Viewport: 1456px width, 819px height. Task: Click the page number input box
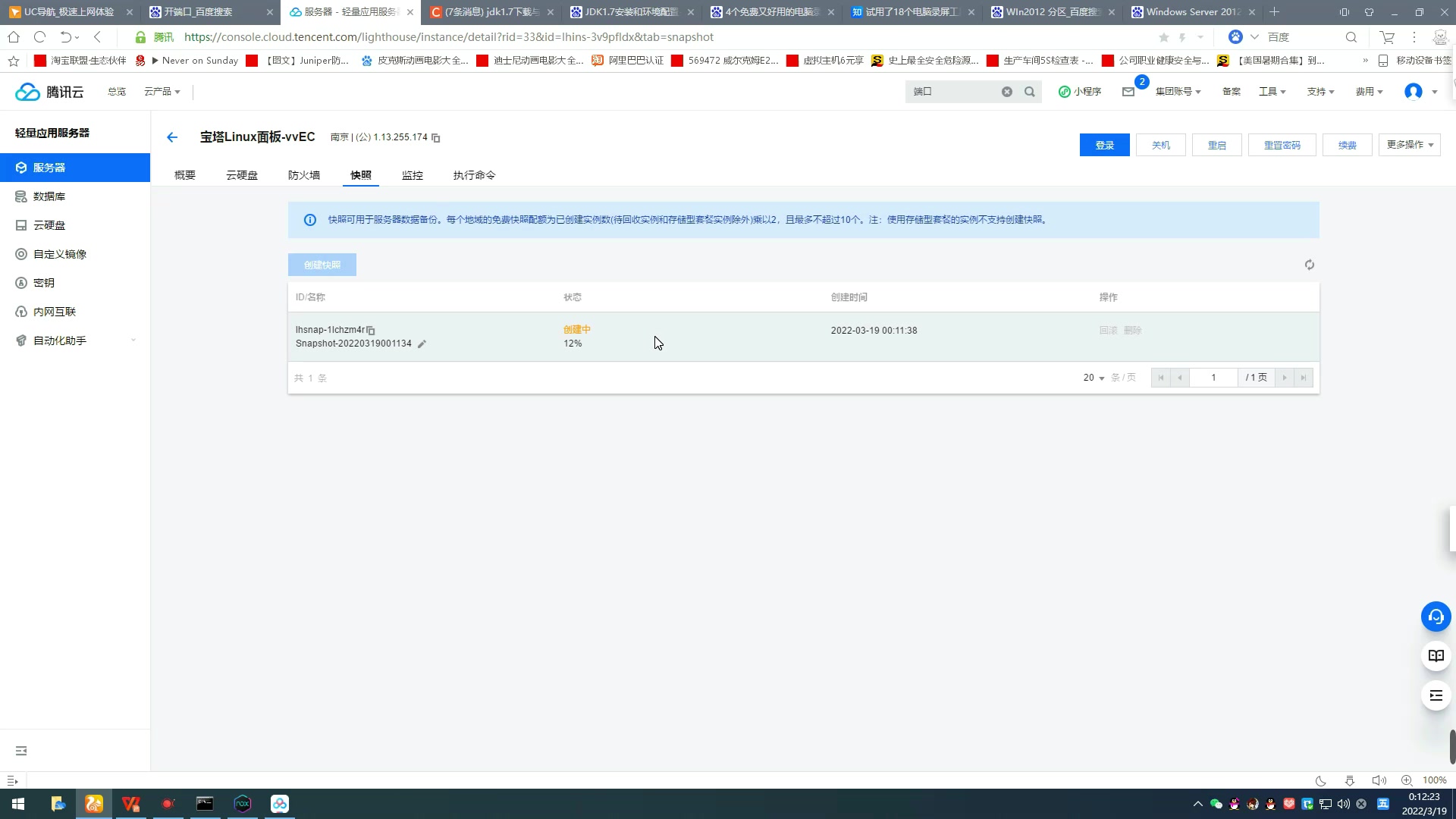click(x=1213, y=378)
